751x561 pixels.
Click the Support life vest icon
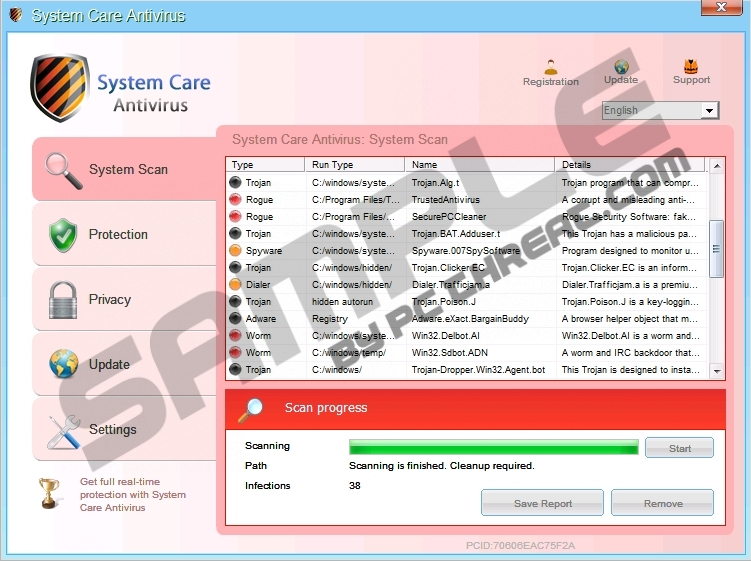coord(691,66)
